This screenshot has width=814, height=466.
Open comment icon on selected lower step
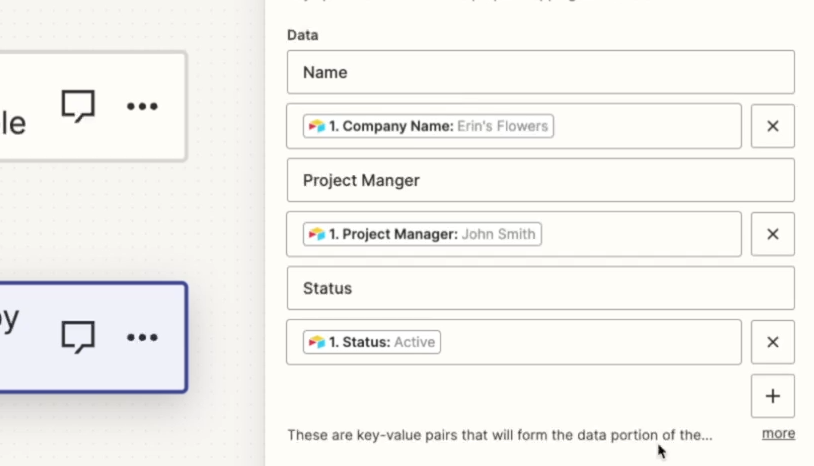[78, 337]
